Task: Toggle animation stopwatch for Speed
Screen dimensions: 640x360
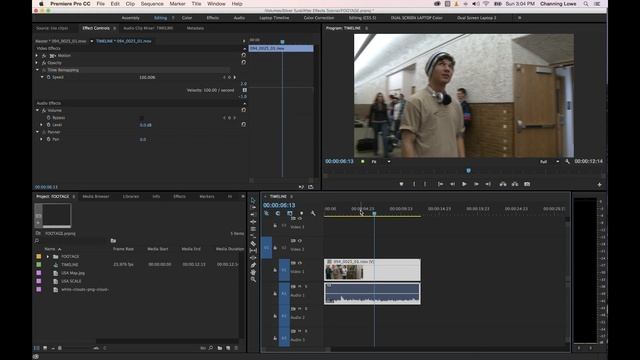Action: (x=49, y=77)
